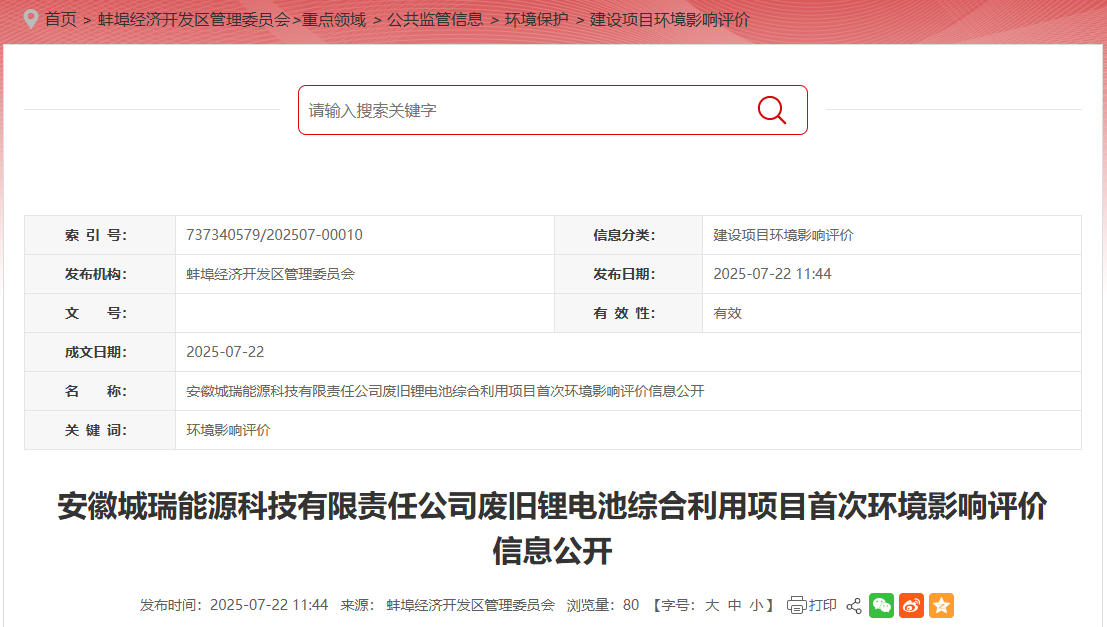The height and width of the screenshot is (627, 1107).
Task: Open the share icon next to 打印
Action: click(x=853, y=605)
